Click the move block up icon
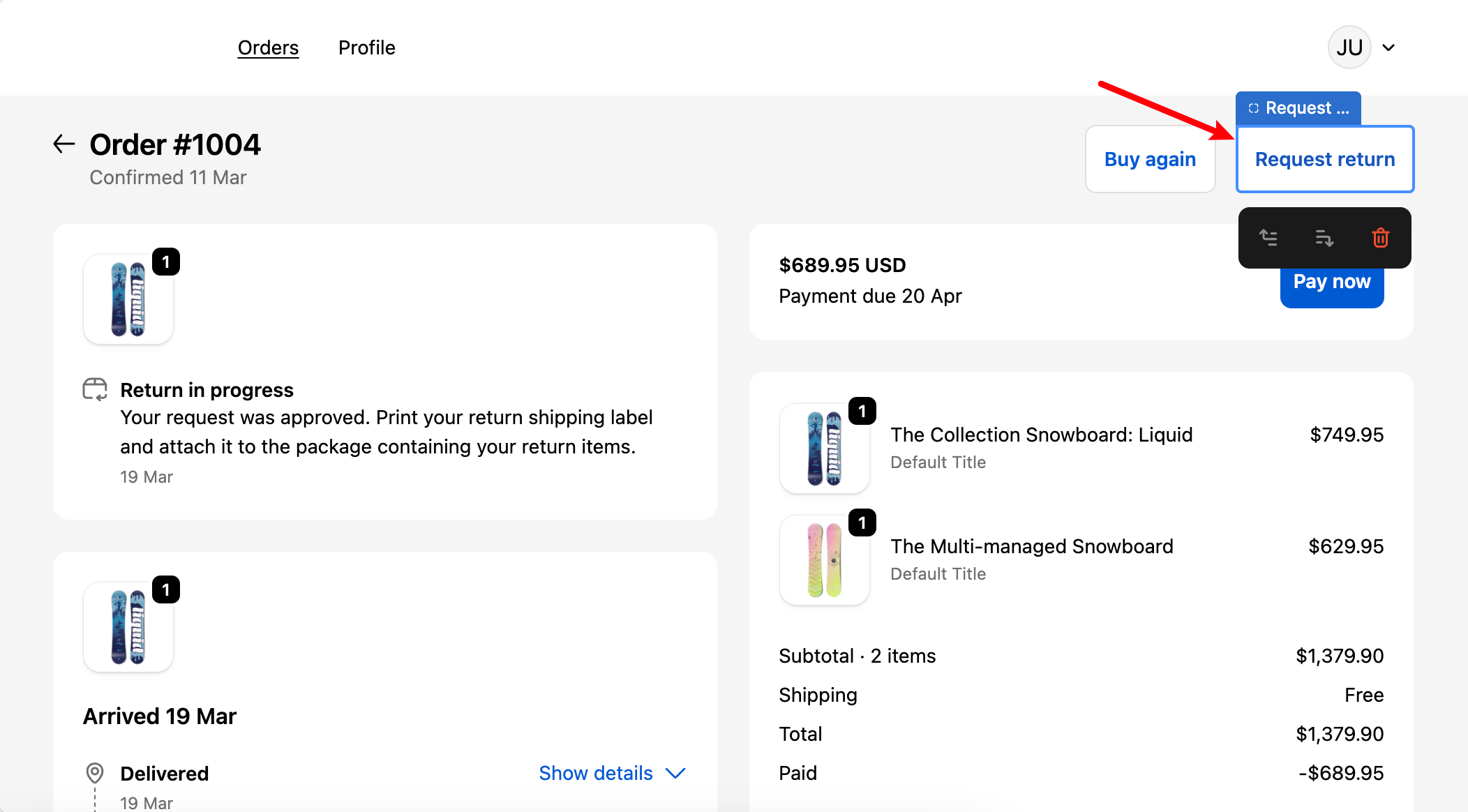Image resolution: width=1468 pixels, height=812 pixels. pos(1268,238)
